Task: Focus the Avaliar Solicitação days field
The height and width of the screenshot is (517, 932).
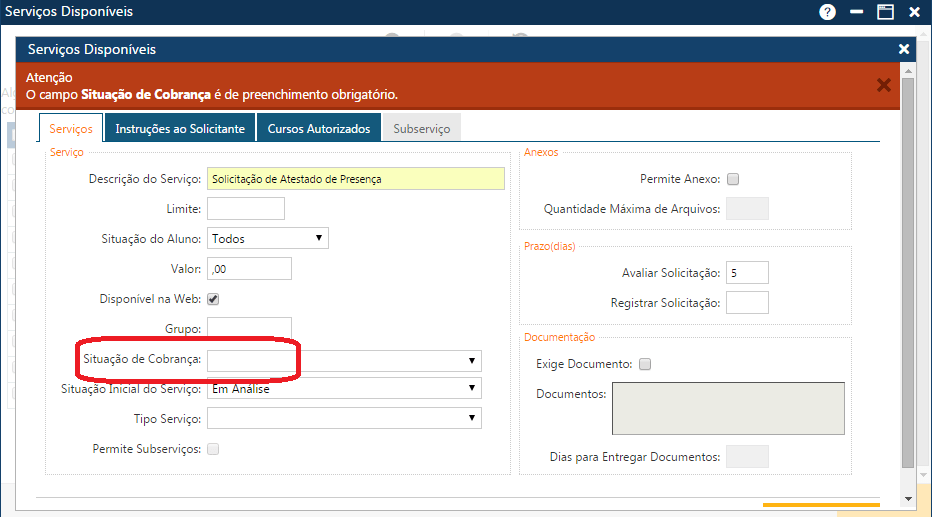Action: (747, 273)
